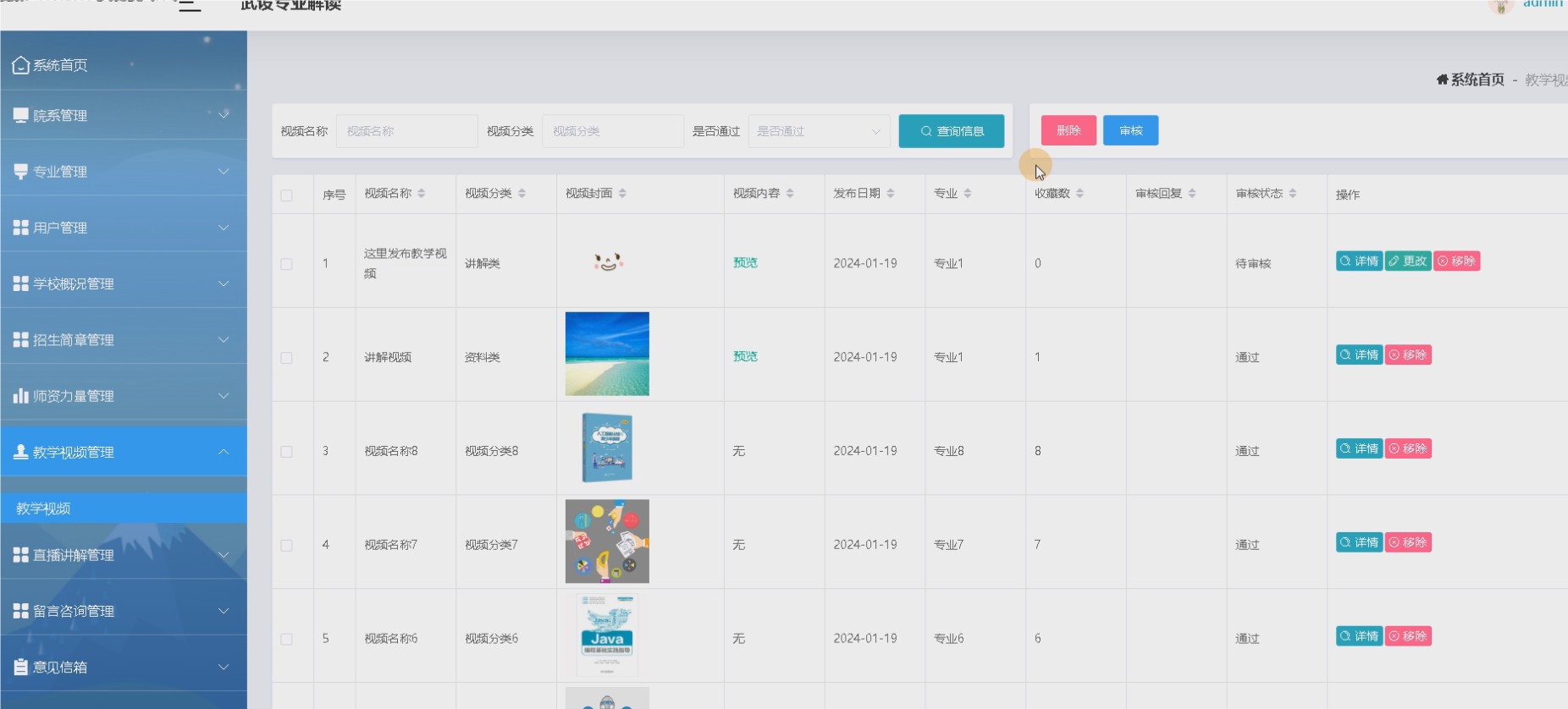Check the checkbox for row 4 视频名称7

[286, 546]
